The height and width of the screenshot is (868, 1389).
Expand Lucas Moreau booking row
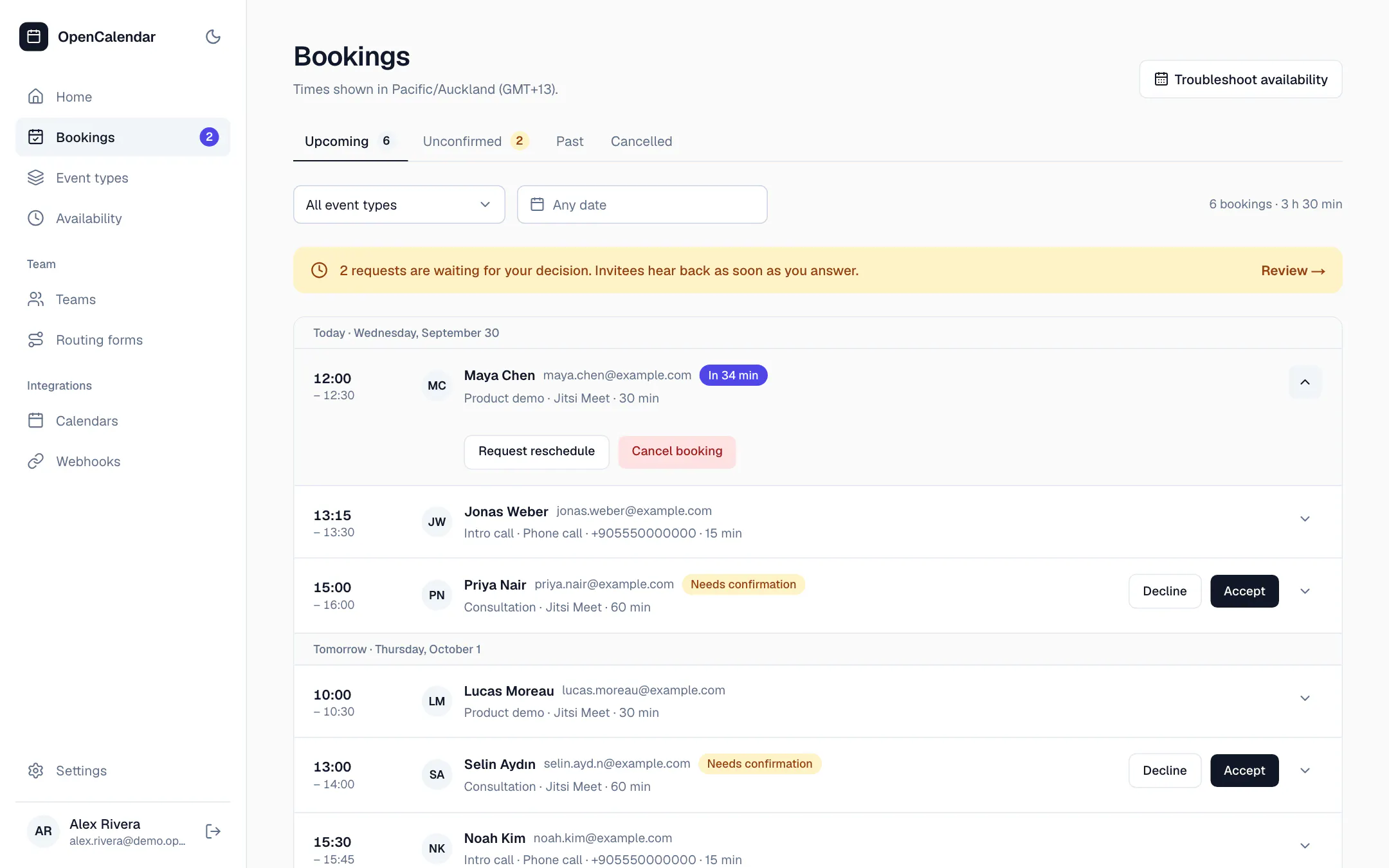pyautogui.click(x=1305, y=698)
